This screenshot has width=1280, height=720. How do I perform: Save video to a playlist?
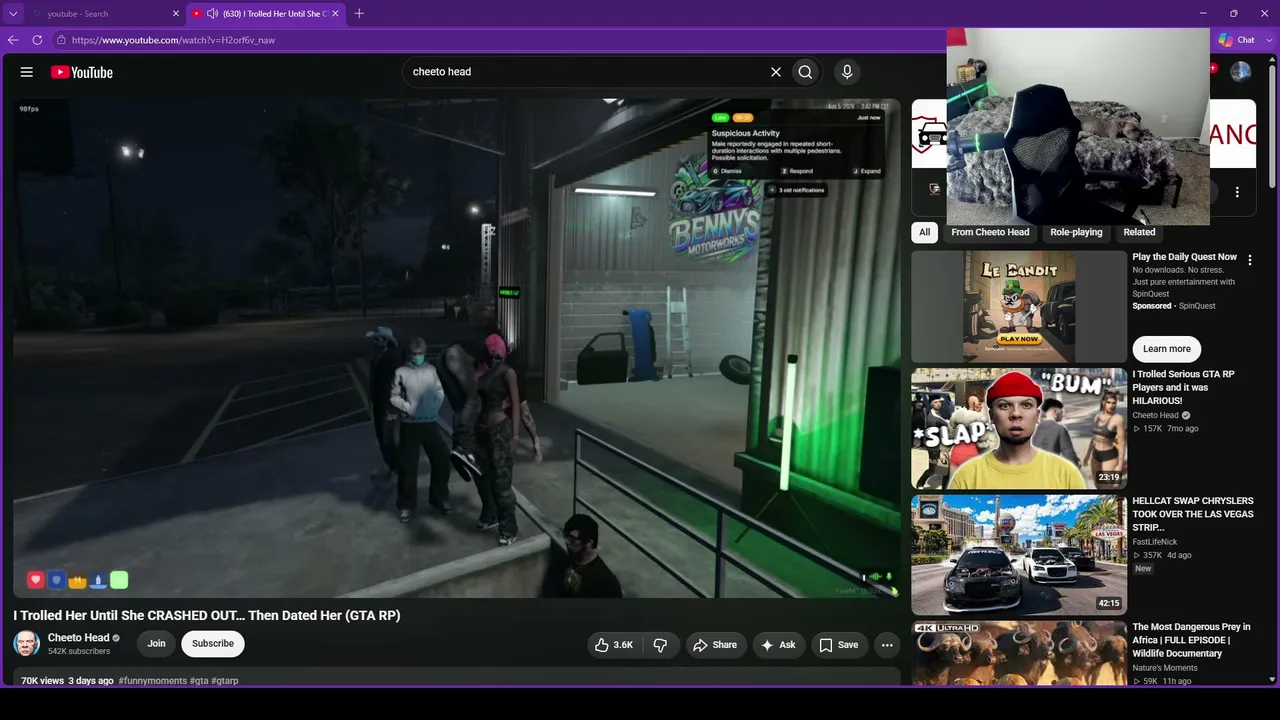click(x=839, y=645)
